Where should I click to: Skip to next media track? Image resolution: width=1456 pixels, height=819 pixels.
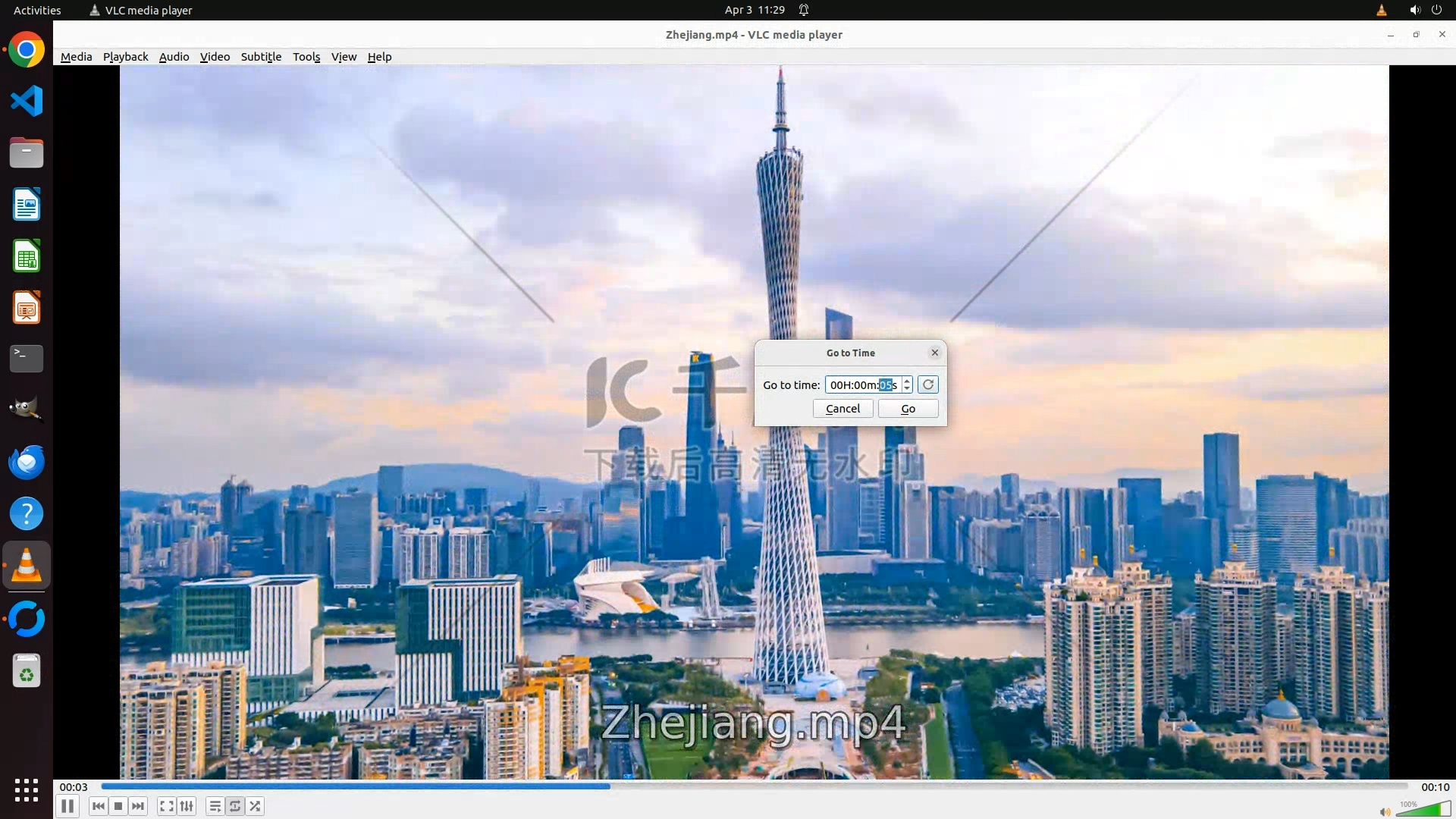pyautogui.click(x=138, y=806)
